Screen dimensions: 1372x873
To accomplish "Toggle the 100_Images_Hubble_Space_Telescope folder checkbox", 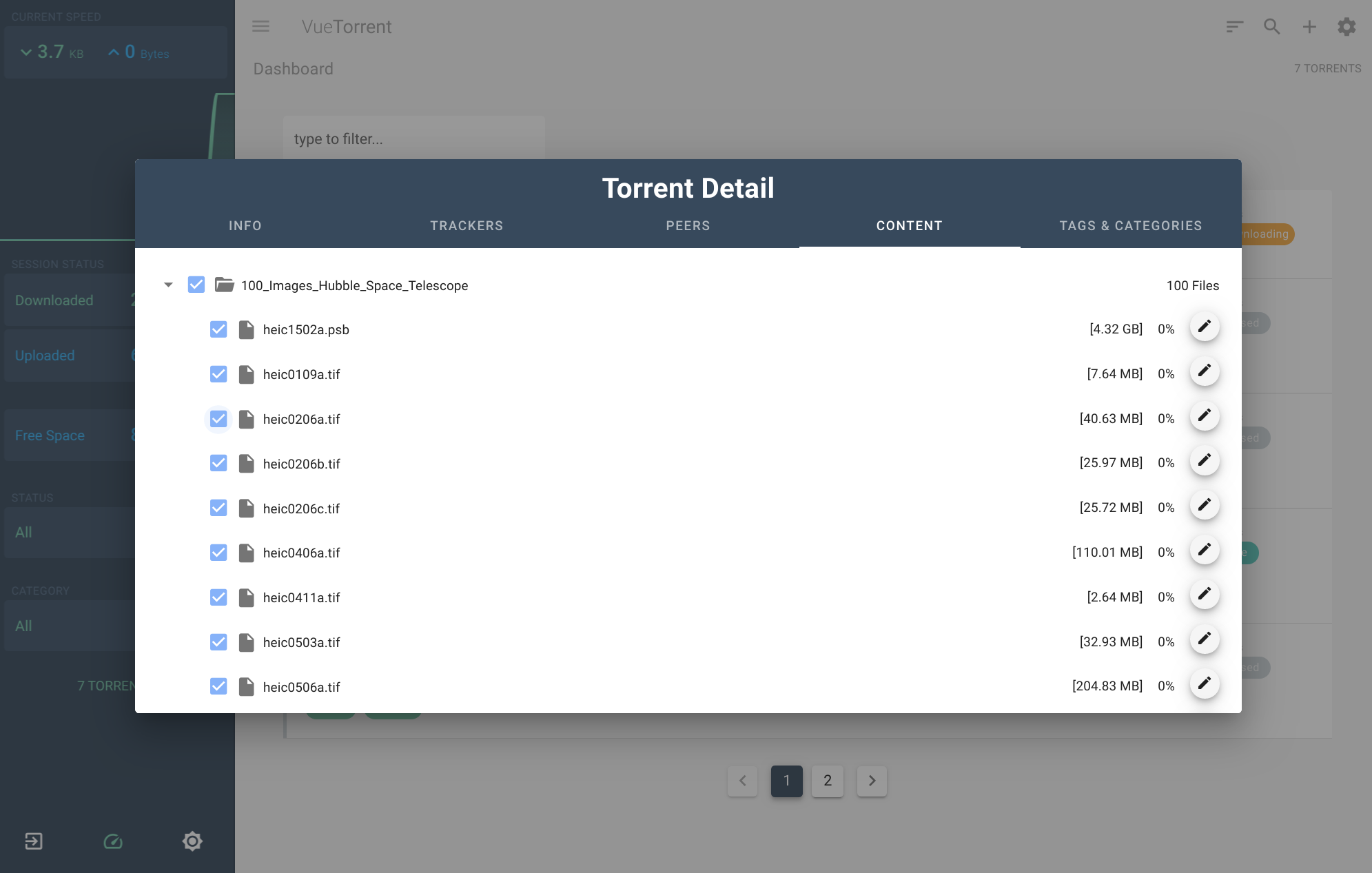I will point(196,285).
